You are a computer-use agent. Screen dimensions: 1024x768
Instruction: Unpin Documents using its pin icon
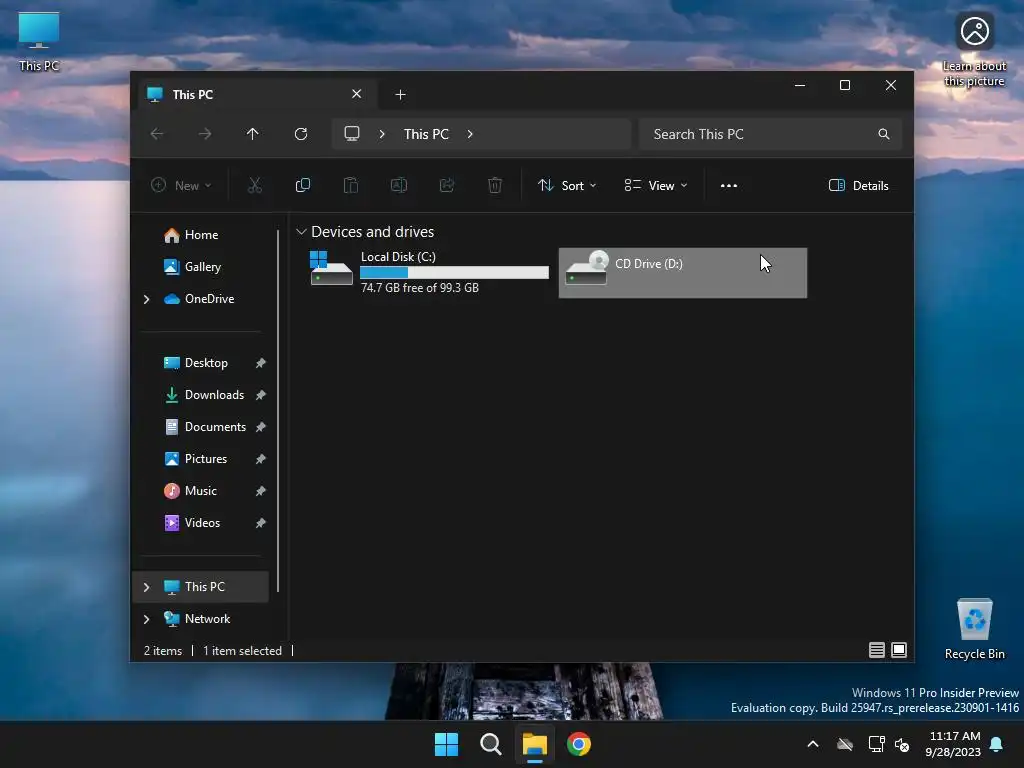(x=261, y=427)
